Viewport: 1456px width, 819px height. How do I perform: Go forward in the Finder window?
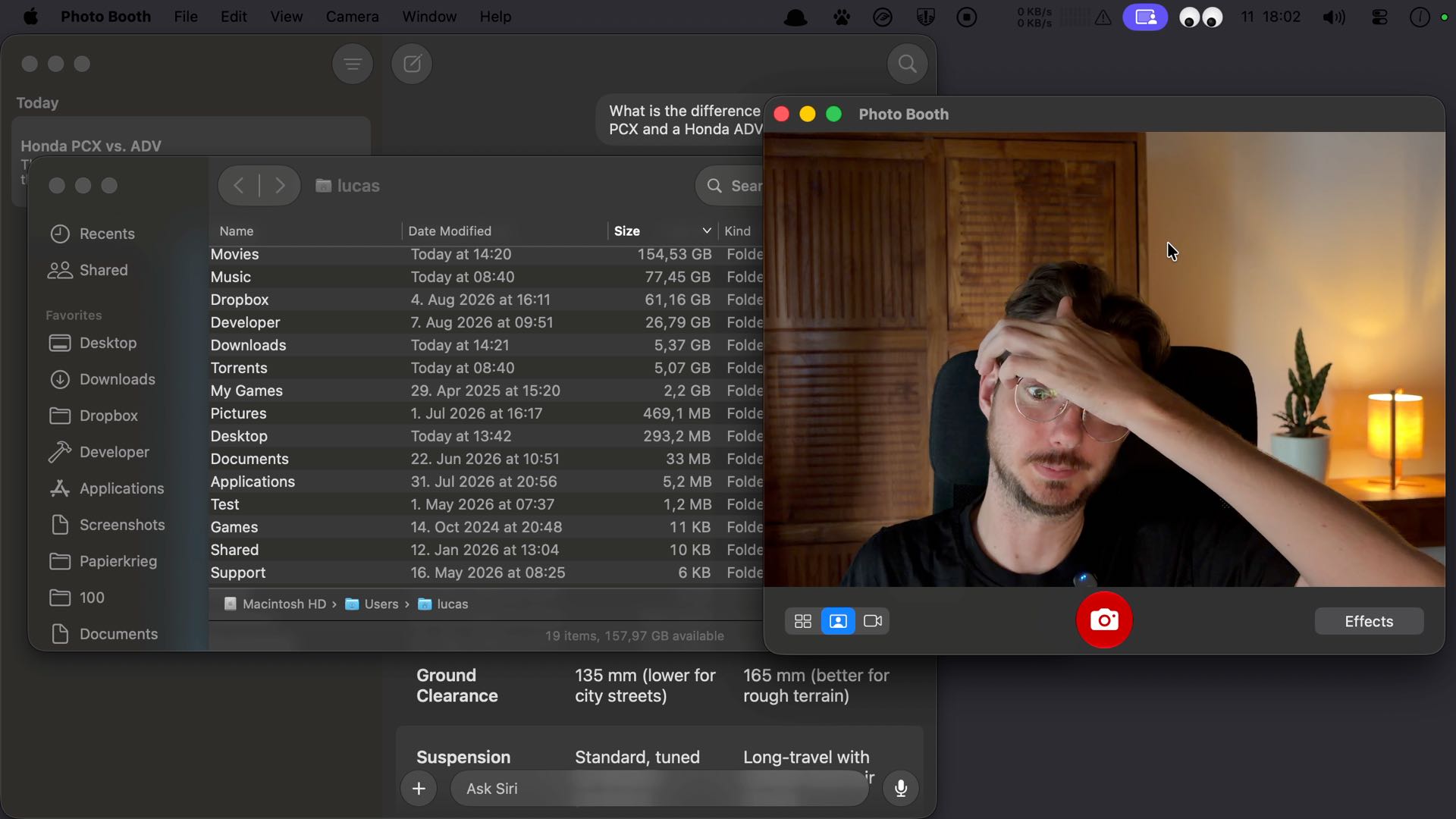point(280,186)
